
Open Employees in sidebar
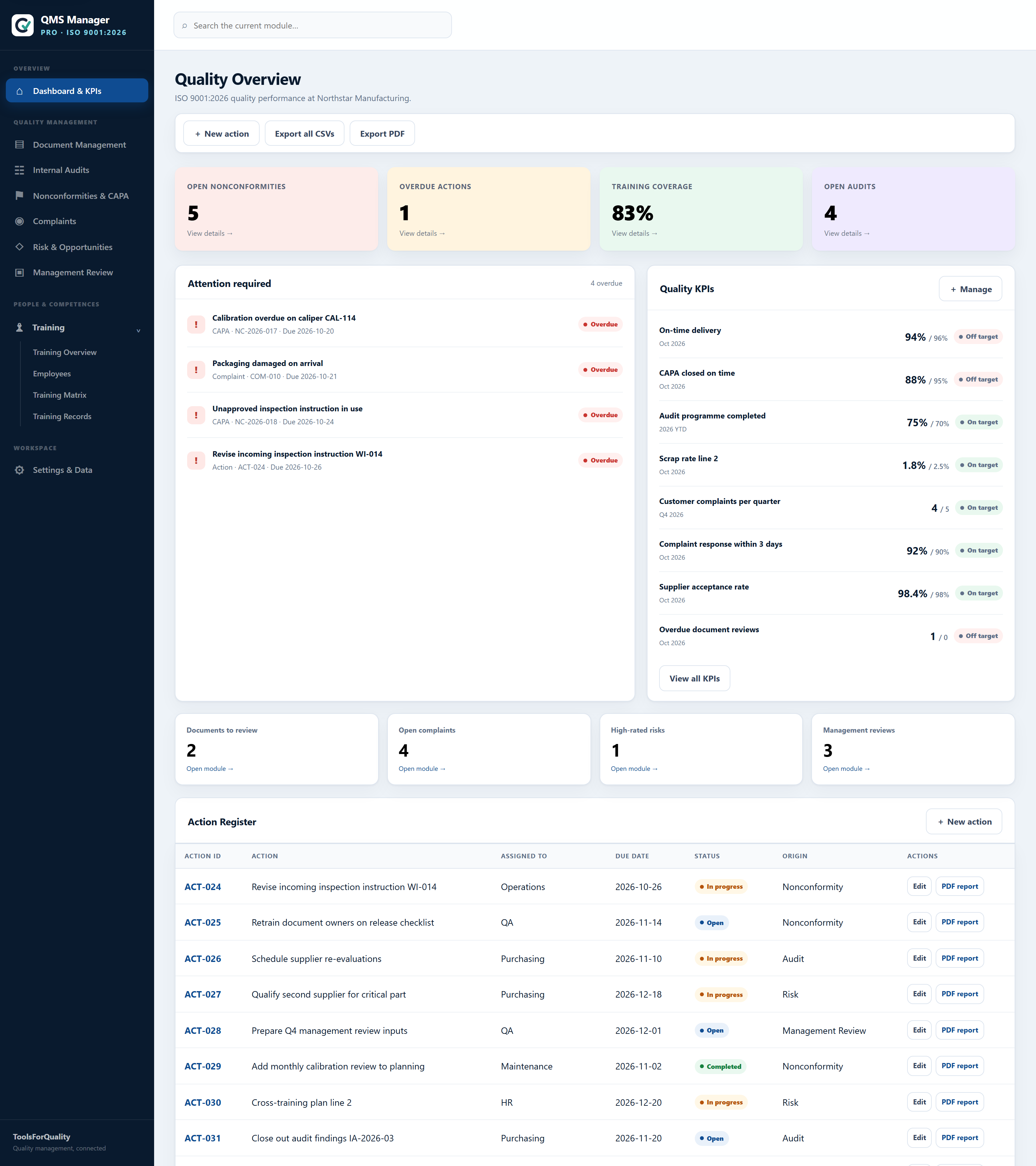point(52,374)
